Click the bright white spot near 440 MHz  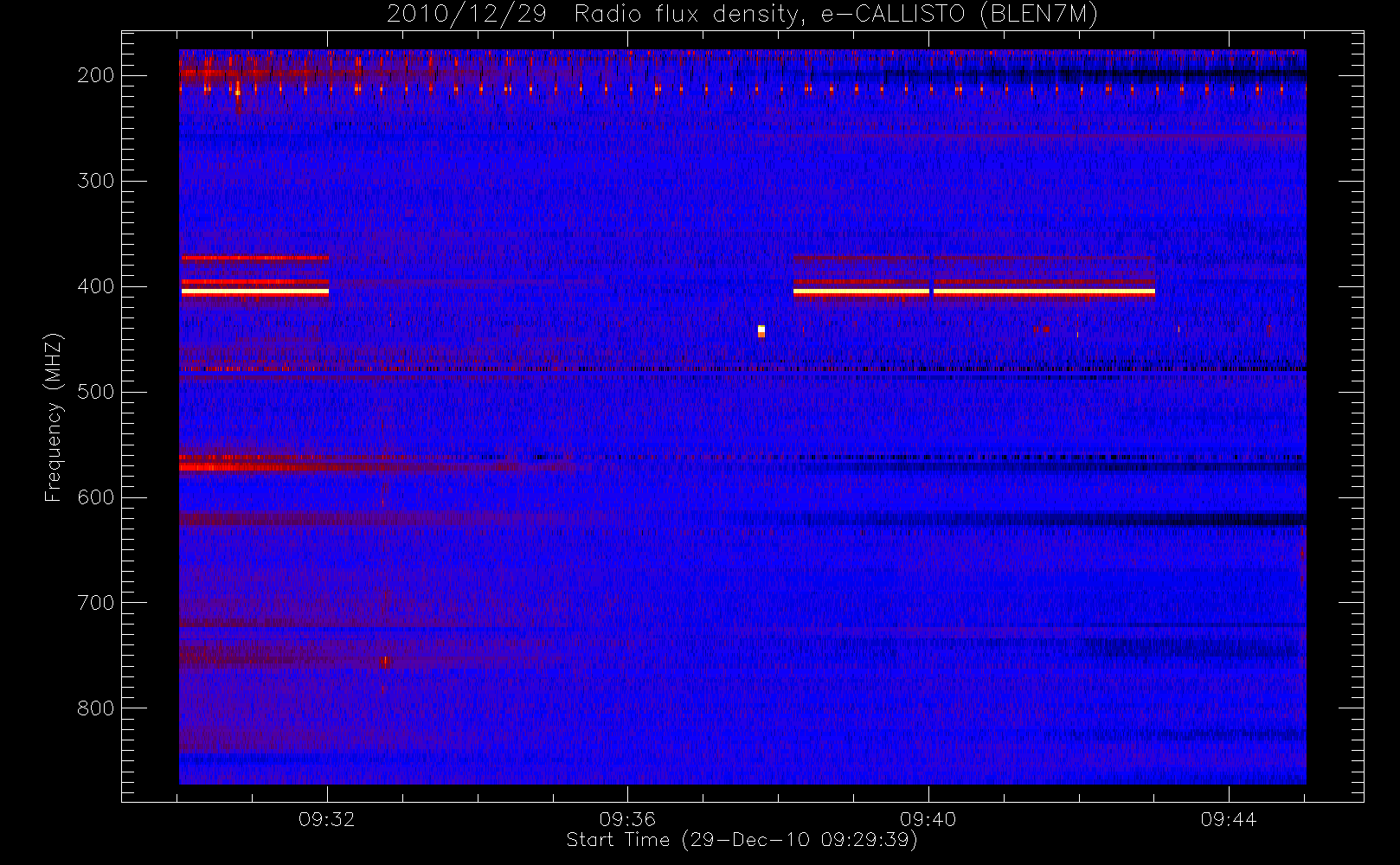tap(761, 330)
